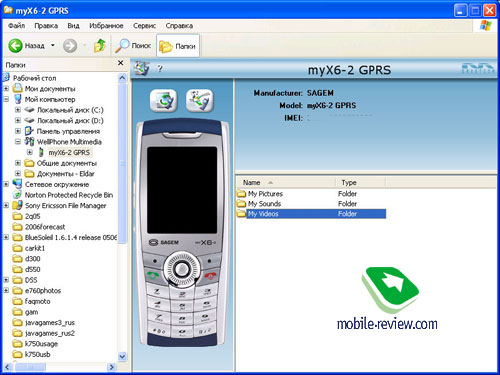Sort list by Name column header
Image resolution: width=500 pixels, height=375 pixels.
(x=286, y=183)
